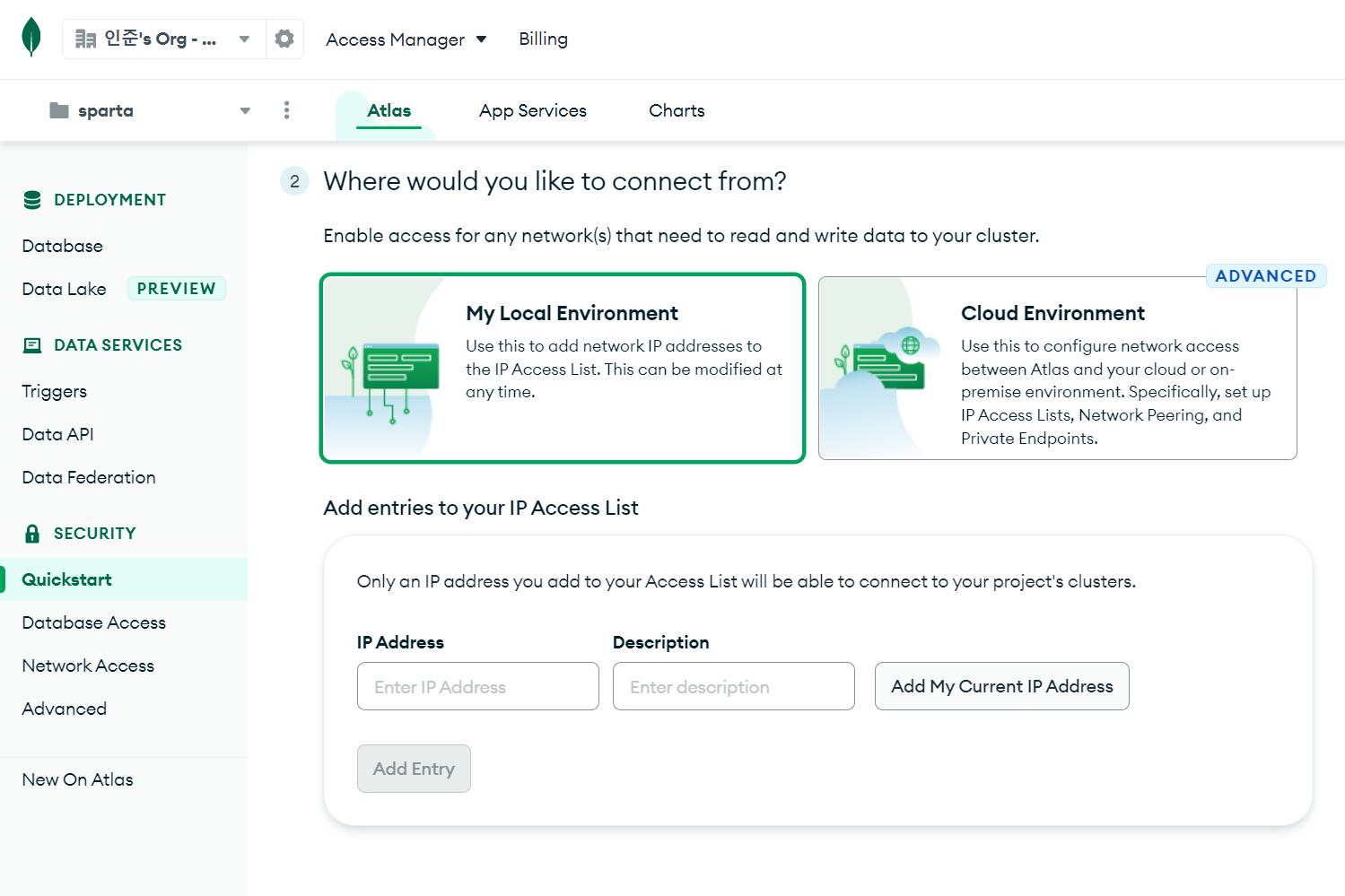Click the Deployment database stack icon

(x=32, y=200)
